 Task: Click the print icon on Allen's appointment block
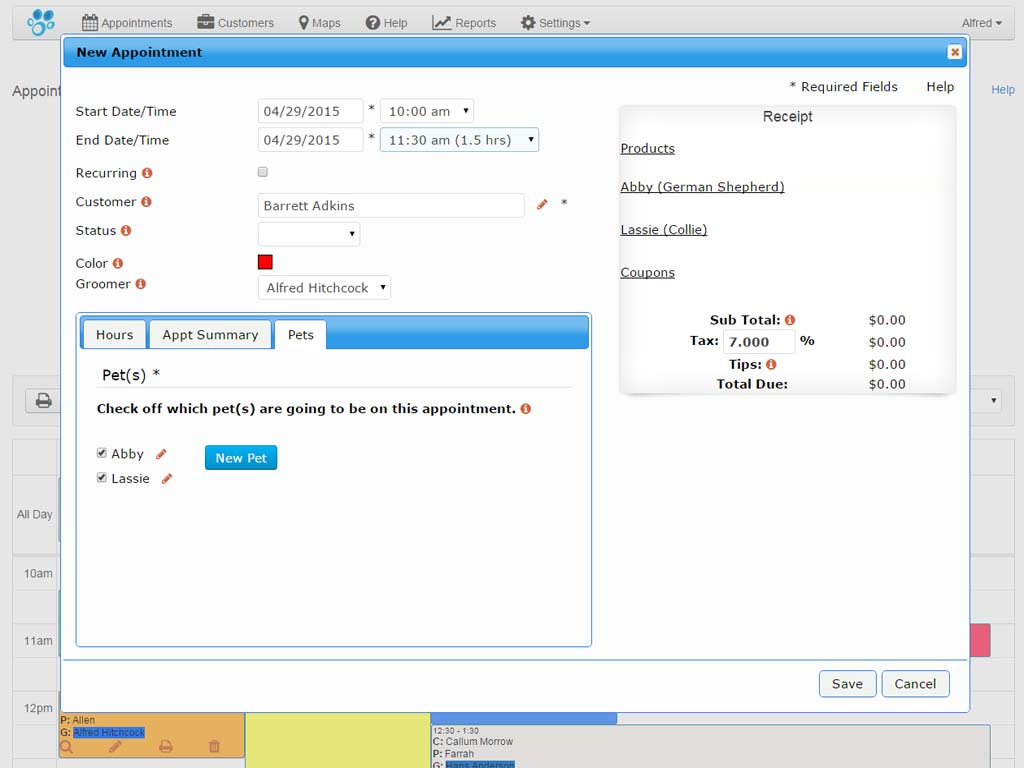pyautogui.click(x=166, y=746)
